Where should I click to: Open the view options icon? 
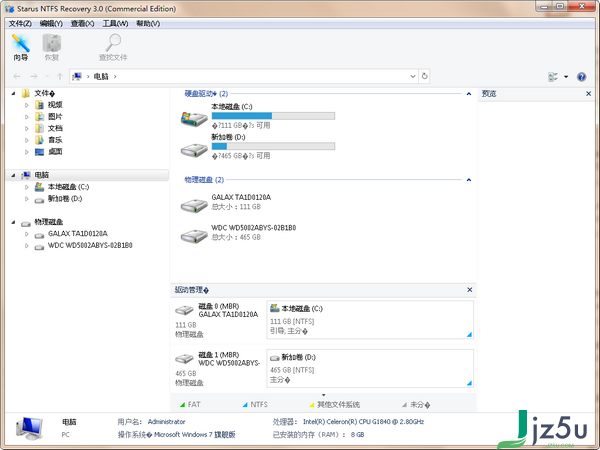point(553,77)
